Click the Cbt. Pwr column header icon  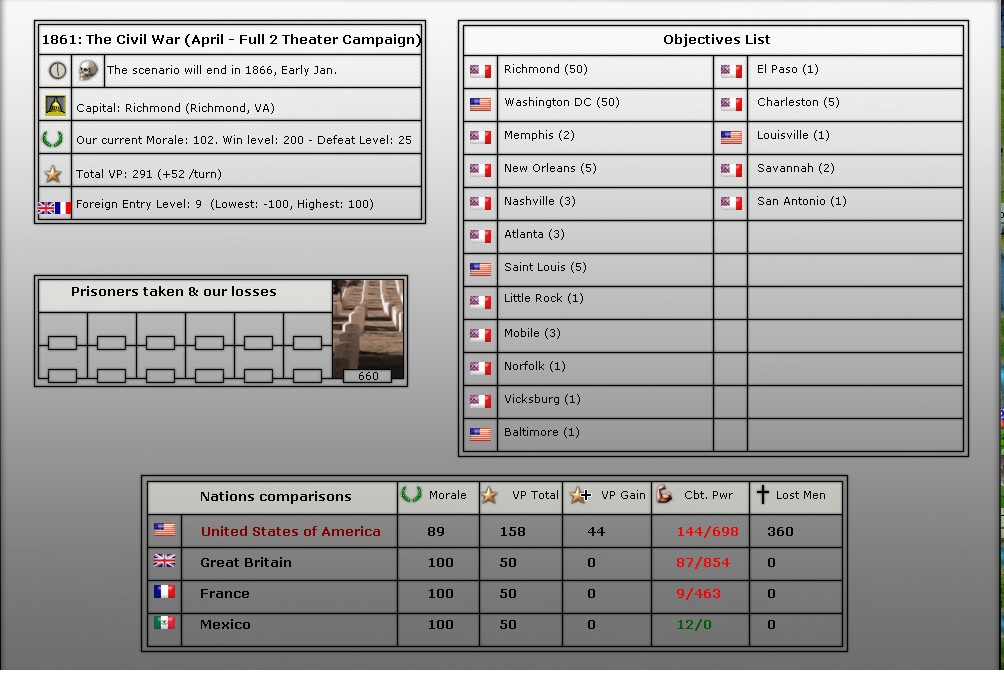tap(664, 495)
